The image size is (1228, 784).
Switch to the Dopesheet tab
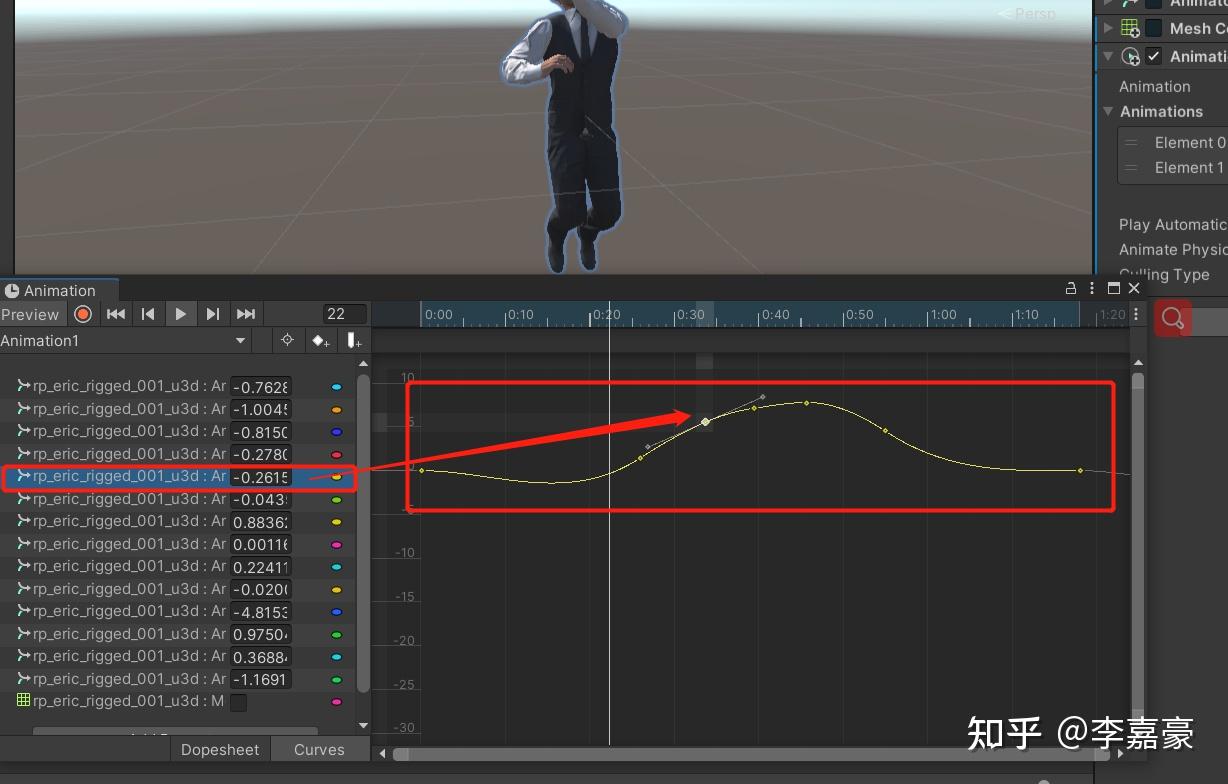[x=219, y=749]
